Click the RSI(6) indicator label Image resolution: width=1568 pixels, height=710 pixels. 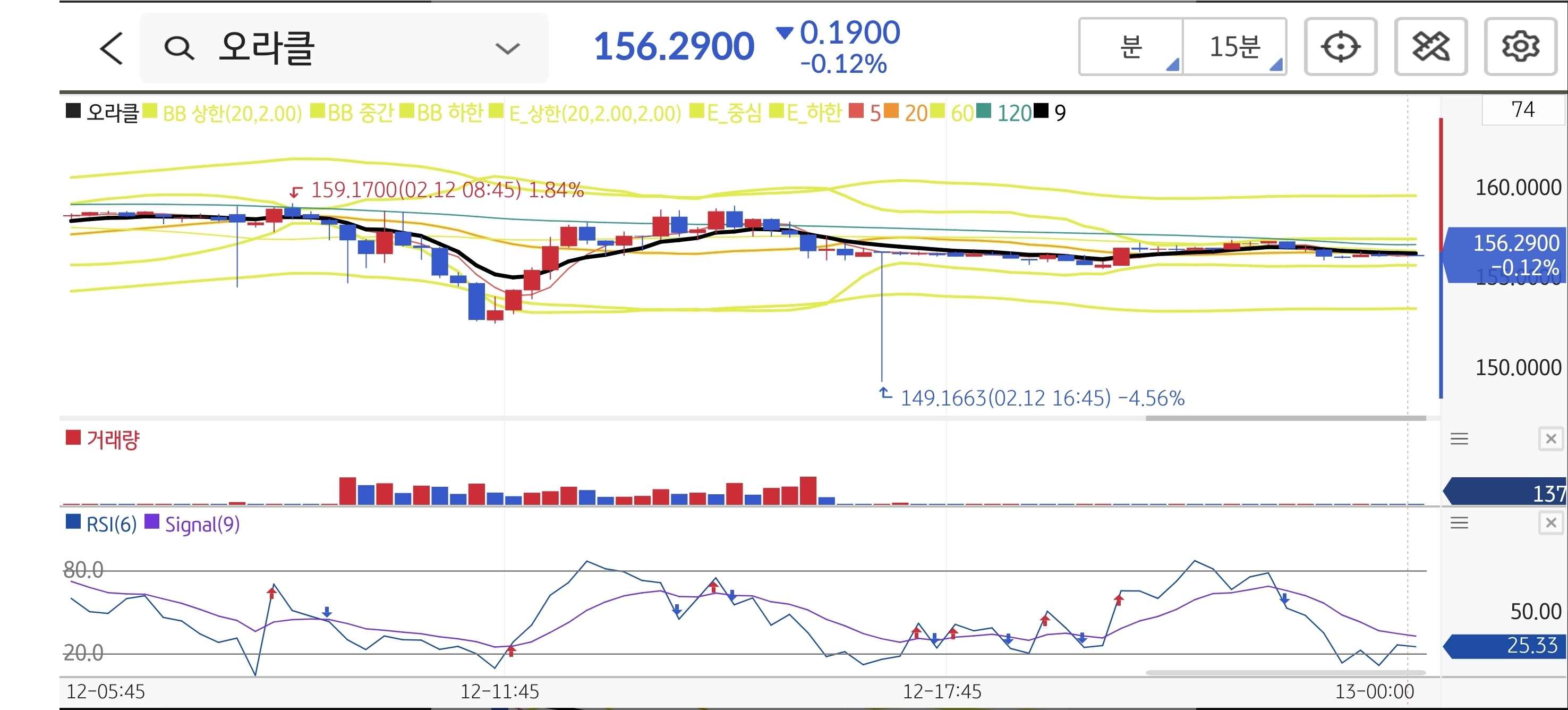point(111,523)
